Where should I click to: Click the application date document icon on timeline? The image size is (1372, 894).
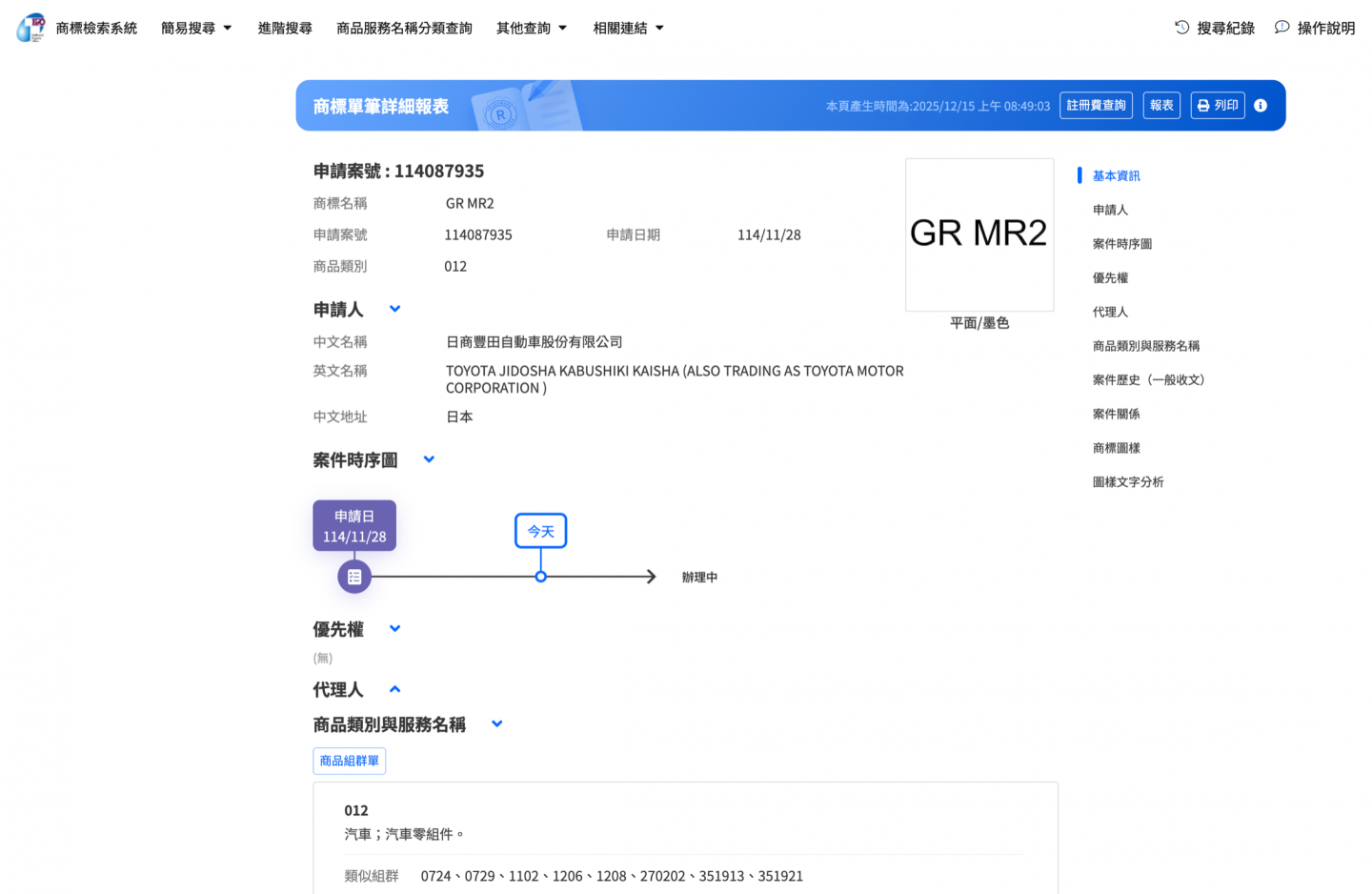[354, 577]
